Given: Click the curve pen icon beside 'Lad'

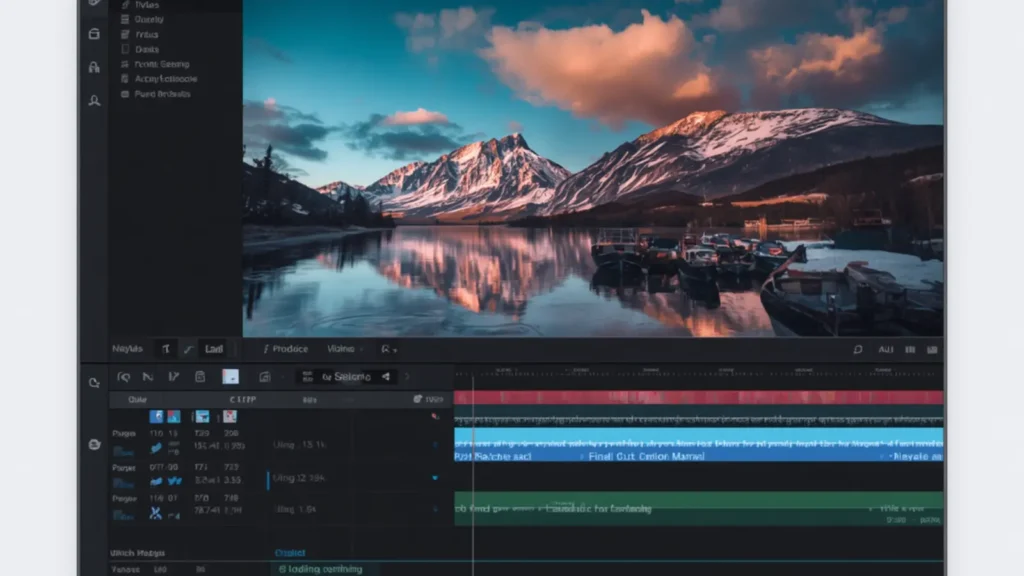Looking at the screenshot, I should click(x=188, y=349).
